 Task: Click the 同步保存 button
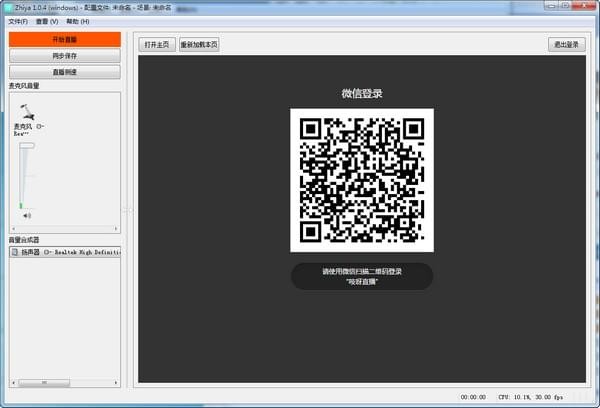pyautogui.click(x=65, y=56)
